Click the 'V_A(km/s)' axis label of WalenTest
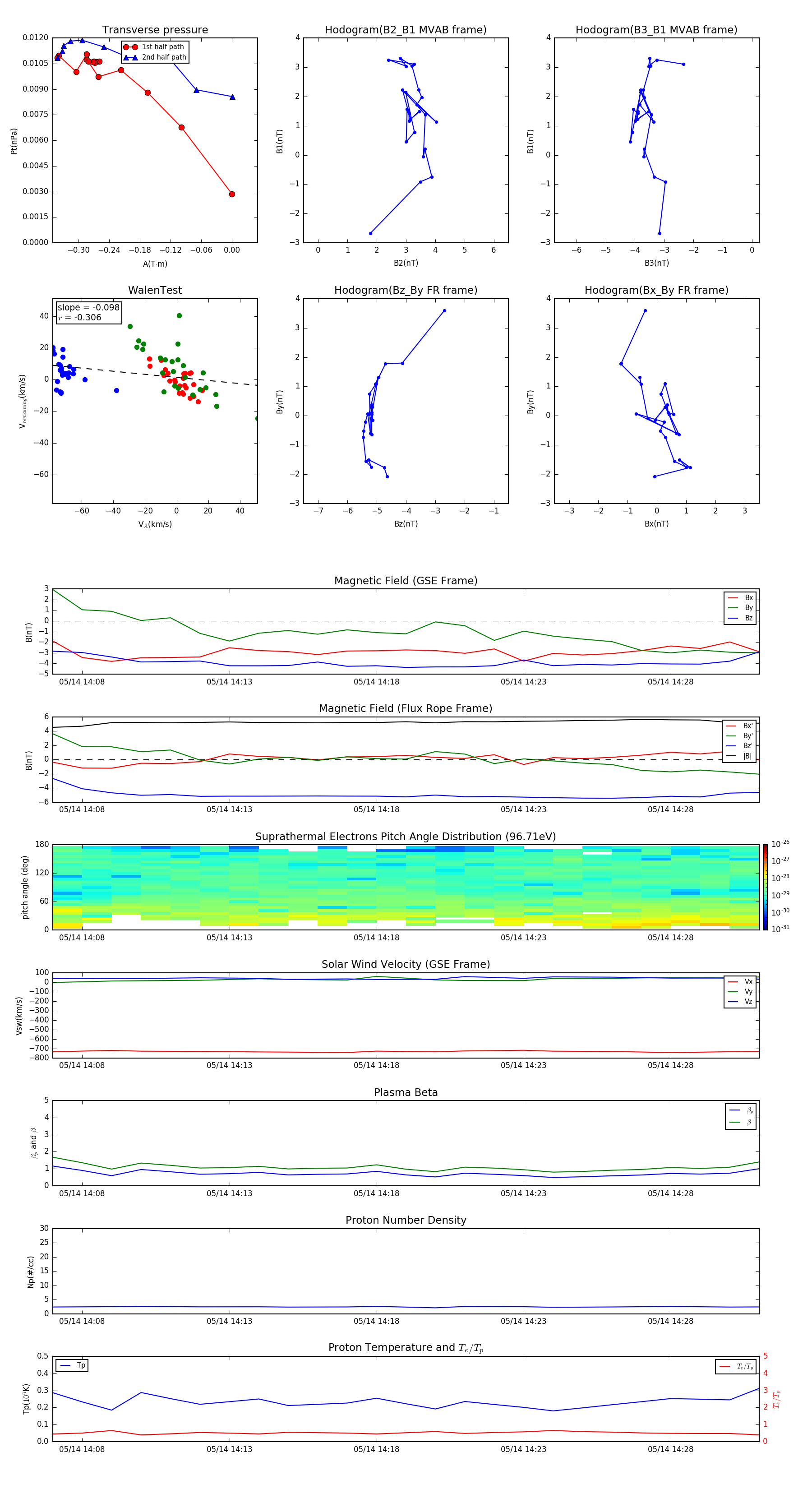This screenshot has width=812, height=1489. click(x=155, y=524)
